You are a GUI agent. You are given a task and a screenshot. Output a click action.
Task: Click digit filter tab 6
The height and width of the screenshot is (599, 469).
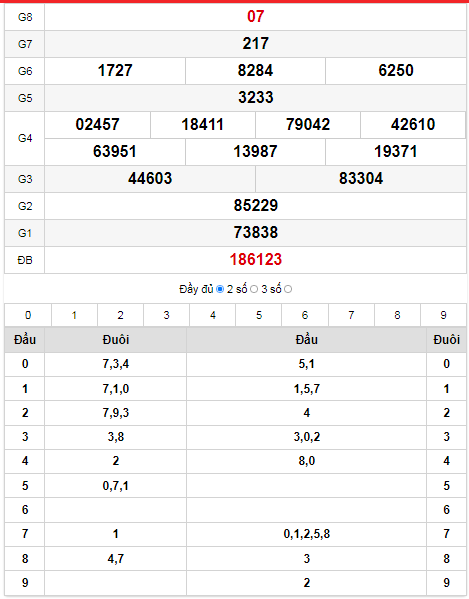(305, 315)
